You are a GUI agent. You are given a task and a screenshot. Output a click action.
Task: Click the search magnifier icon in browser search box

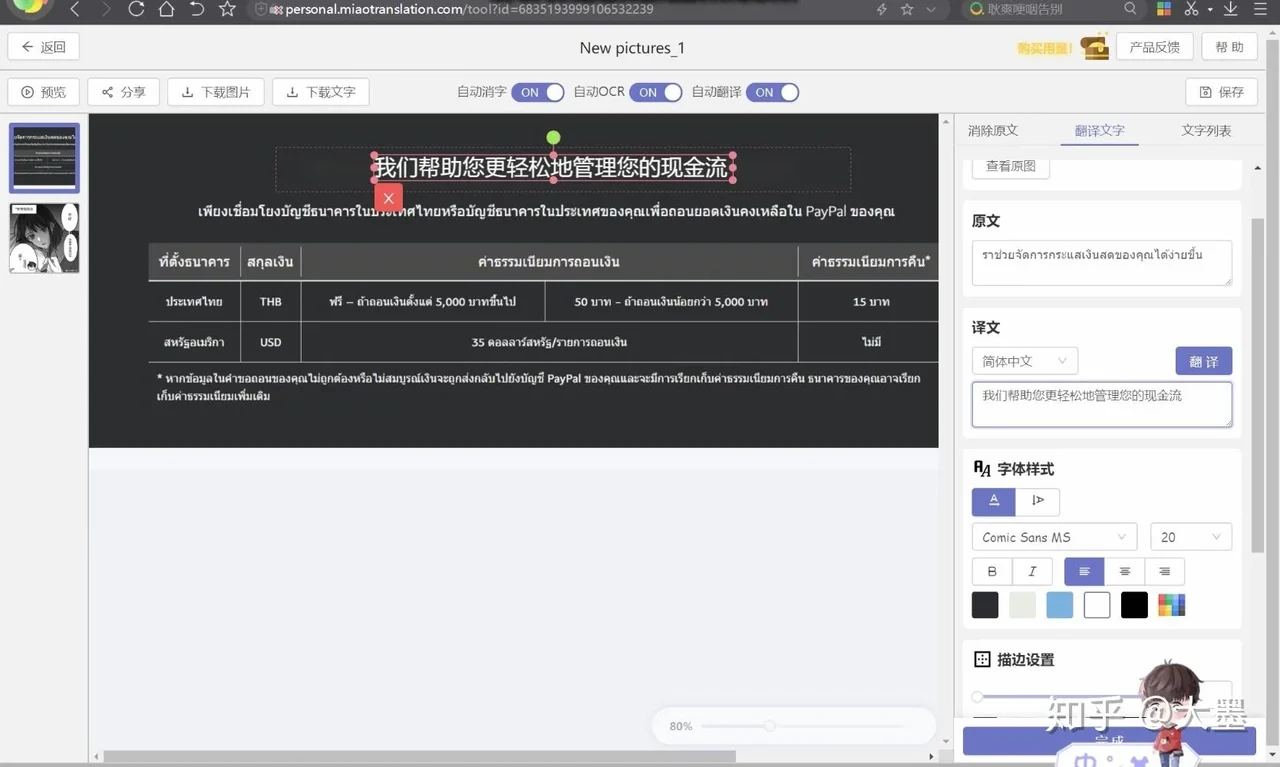point(1130,9)
